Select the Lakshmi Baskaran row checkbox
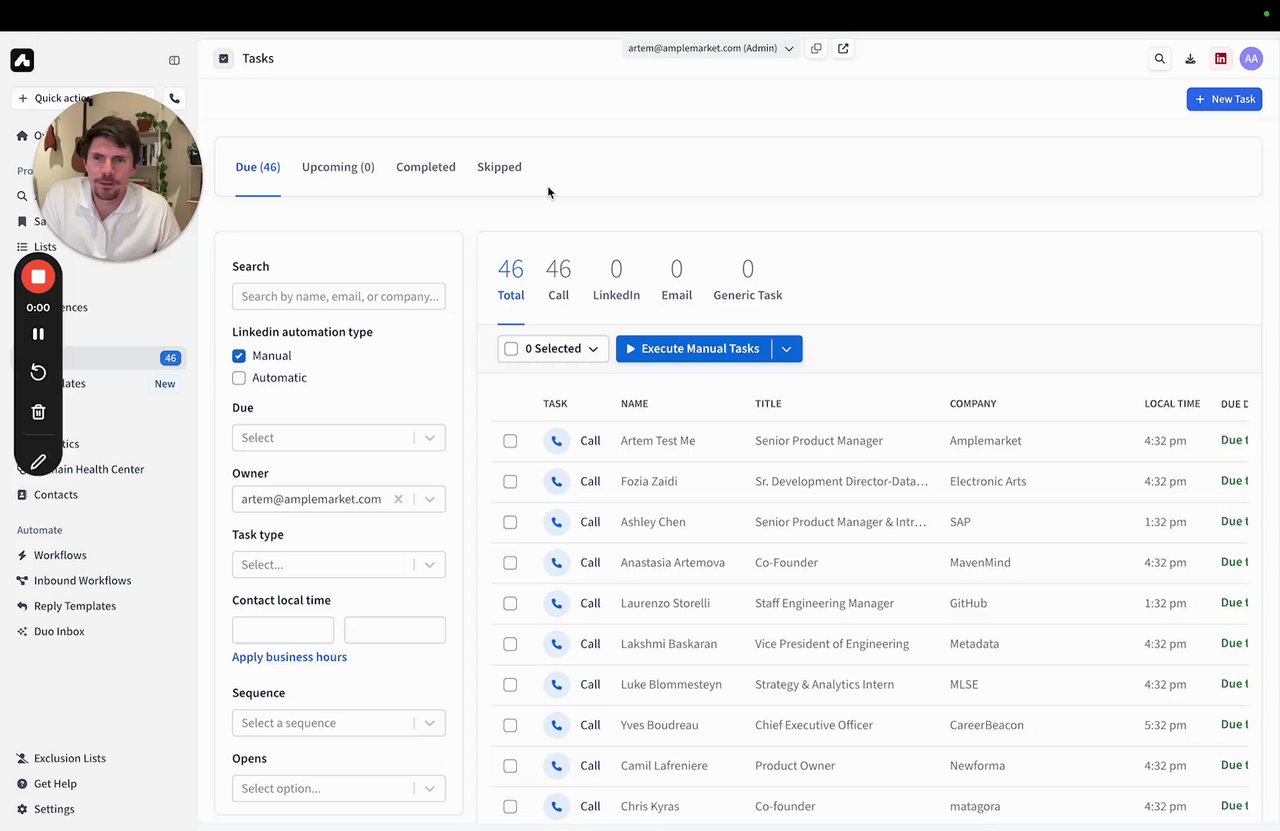Viewport: 1280px width, 831px height. 510,644
